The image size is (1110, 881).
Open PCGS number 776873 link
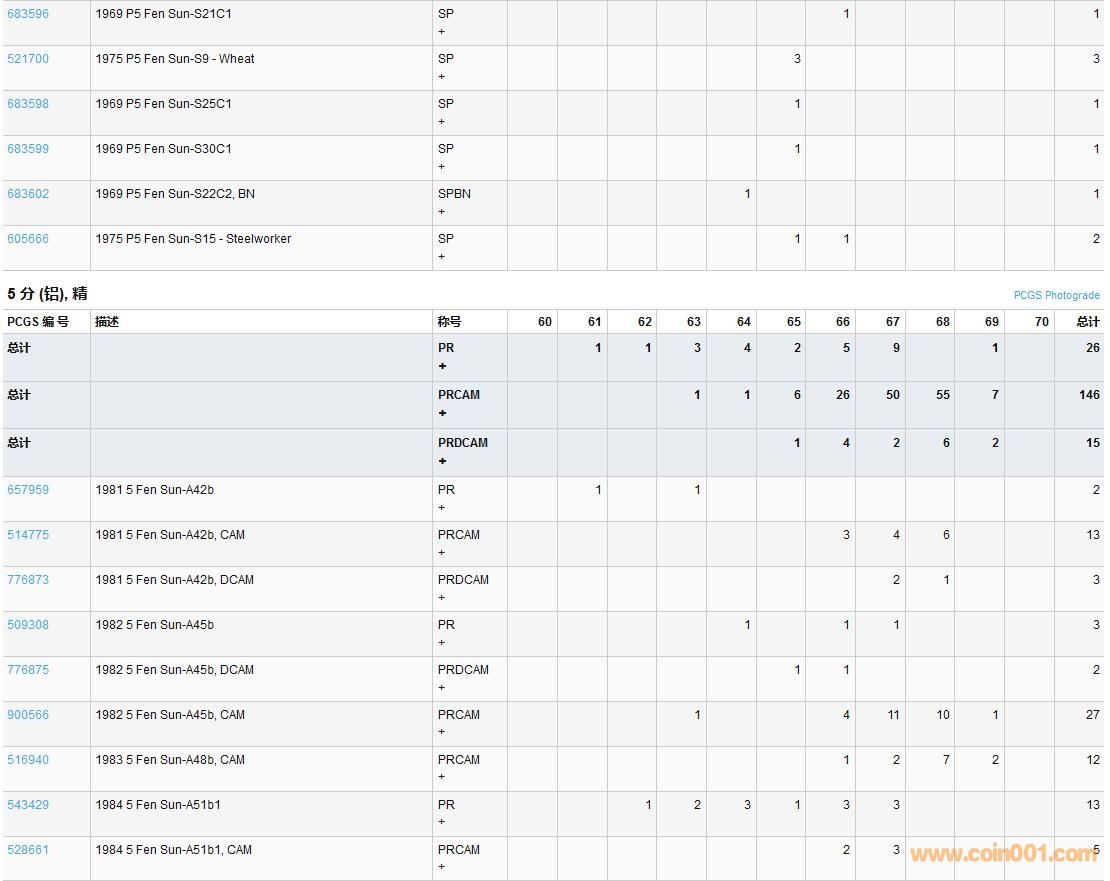(x=28, y=580)
